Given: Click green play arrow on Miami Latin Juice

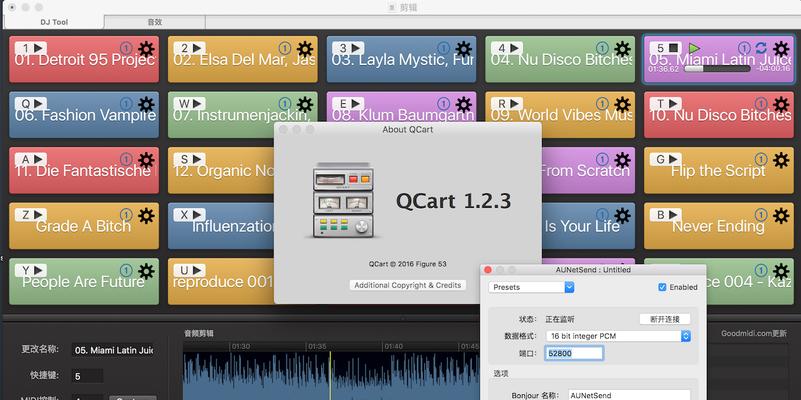Looking at the screenshot, I should pos(694,48).
